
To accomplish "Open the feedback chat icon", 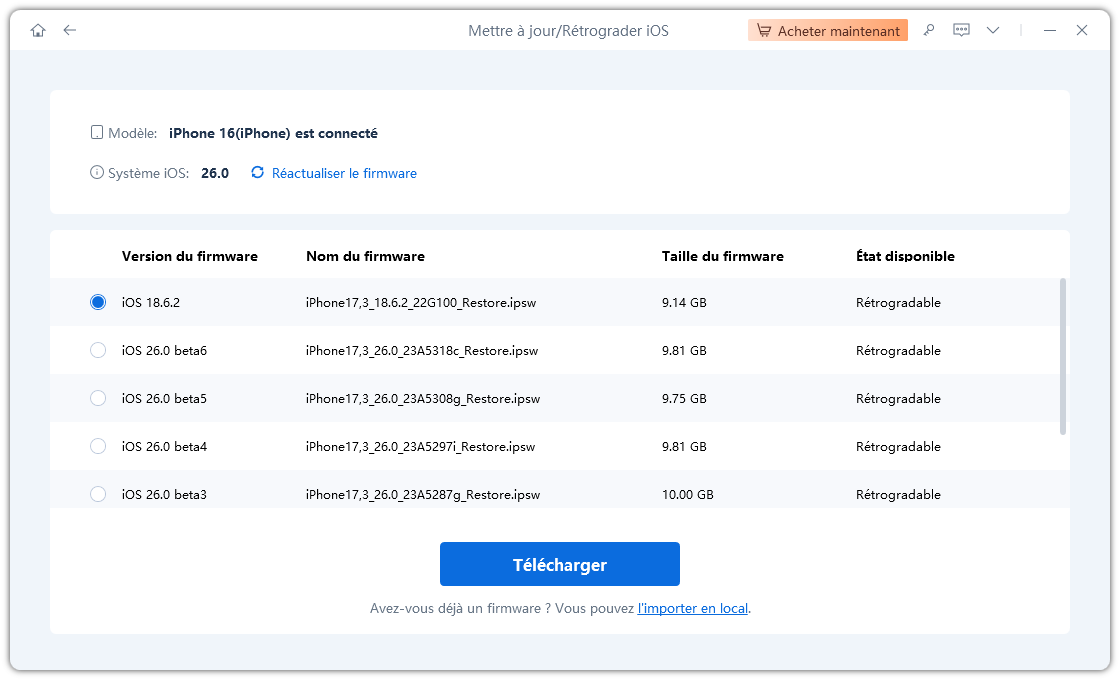I will click(x=961, y=31).
